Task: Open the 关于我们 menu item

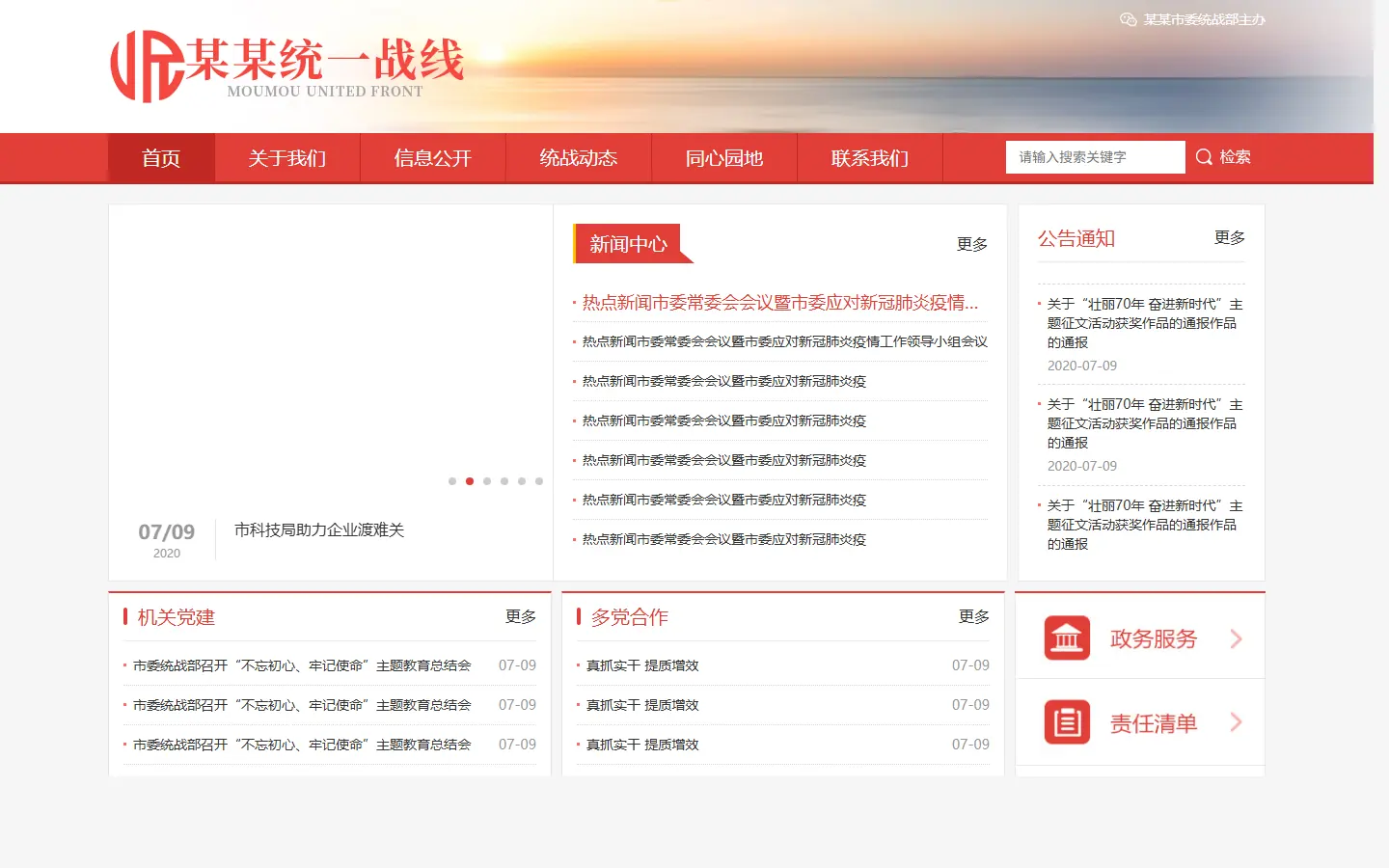Action: (287, 158)
